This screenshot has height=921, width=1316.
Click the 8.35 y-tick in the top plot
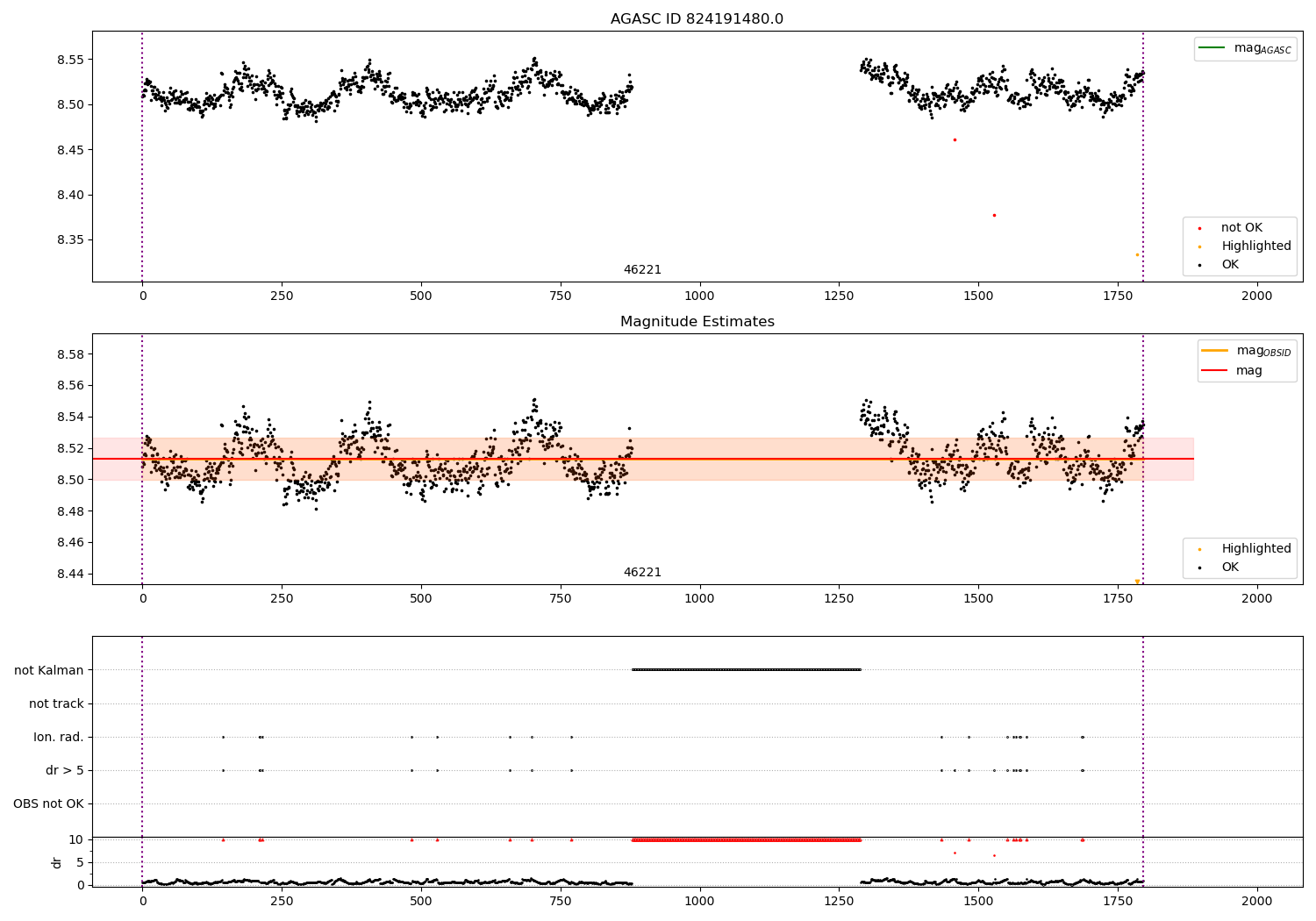(x=69, y=239)
